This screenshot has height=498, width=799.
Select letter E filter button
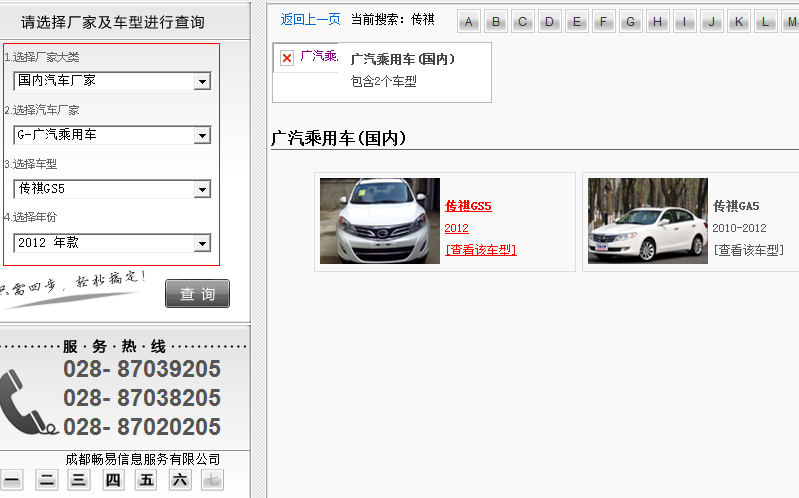577,21
